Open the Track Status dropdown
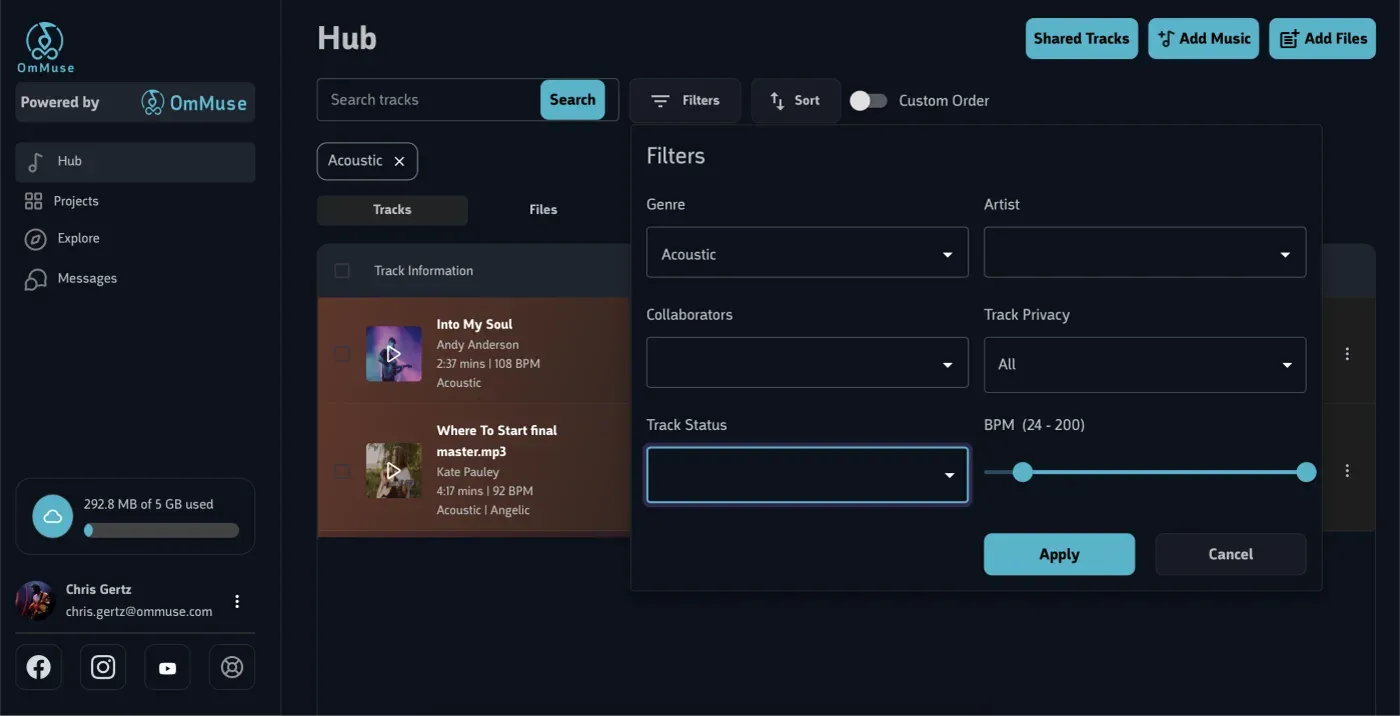 [x=807, y=475]
